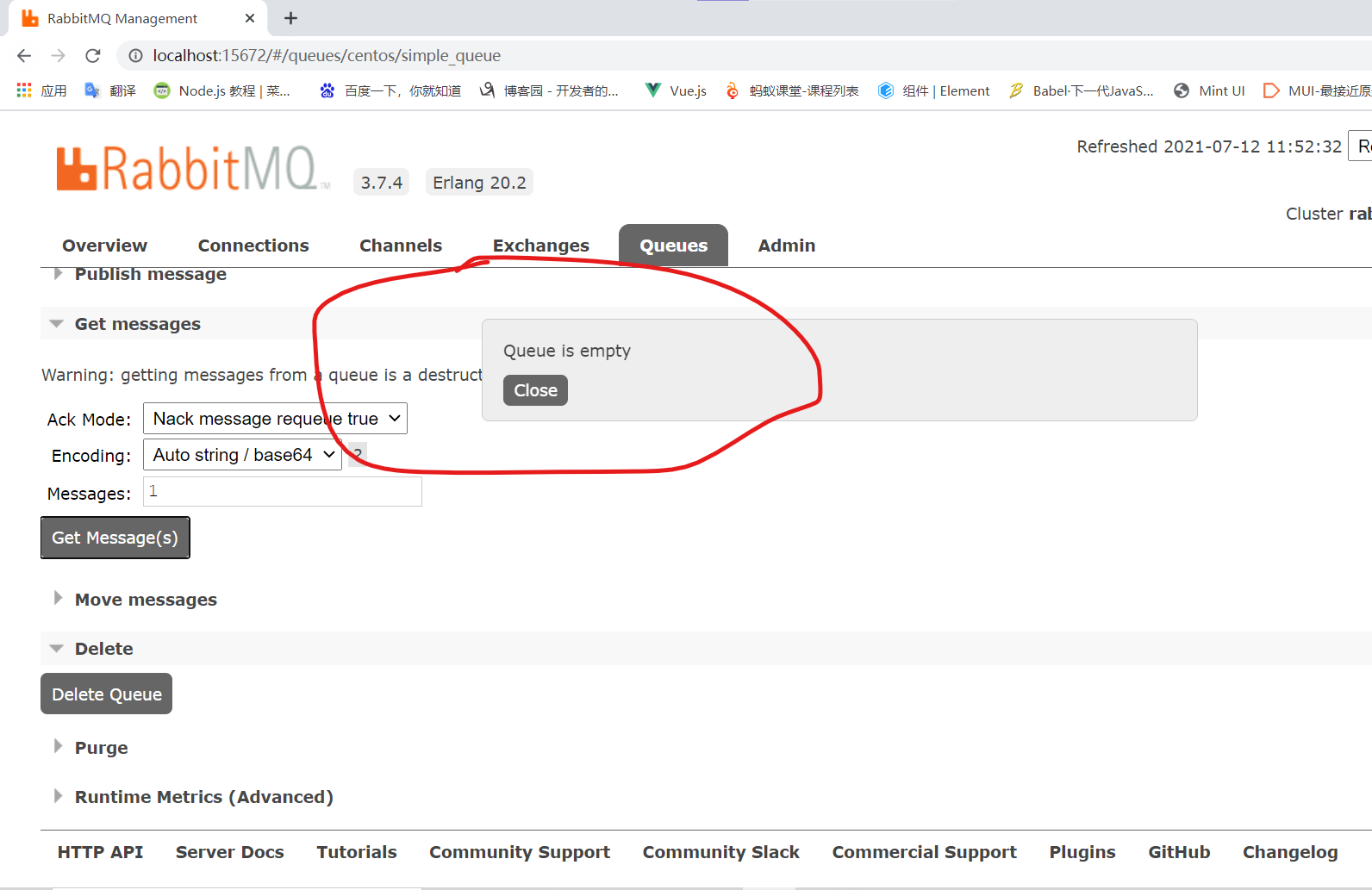Open the MUI bookmark
Viewport: 1372px width, 890px height.
1317,90
